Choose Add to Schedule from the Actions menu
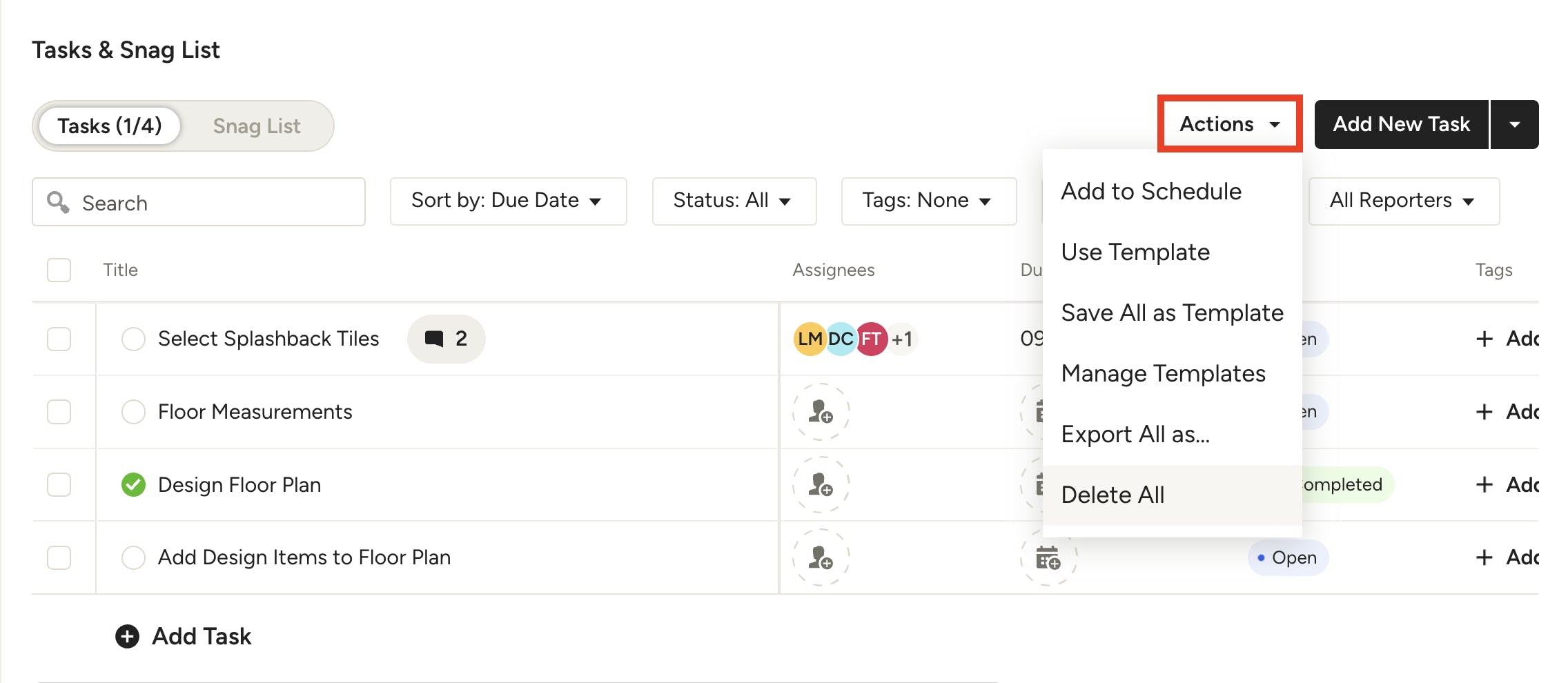The height and width of the screenshot is (683, 1568). 1151,191
